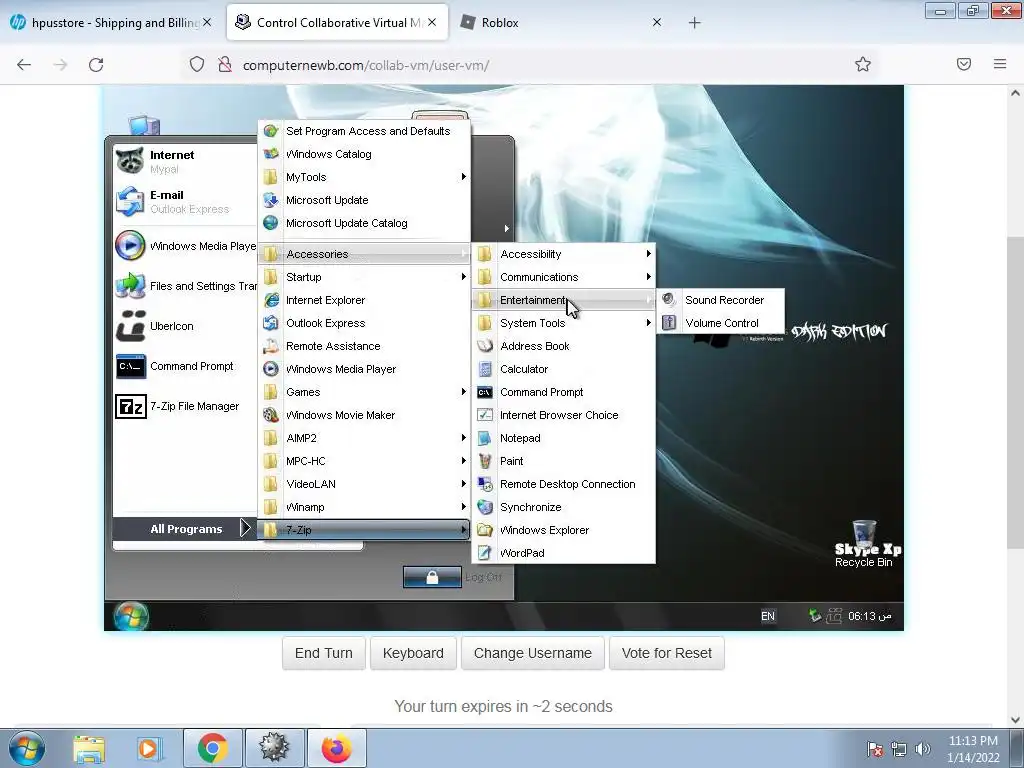Click the EN language indicator in VM
Viewport: 1024px width, 768px height.
(x=767, y=616)
